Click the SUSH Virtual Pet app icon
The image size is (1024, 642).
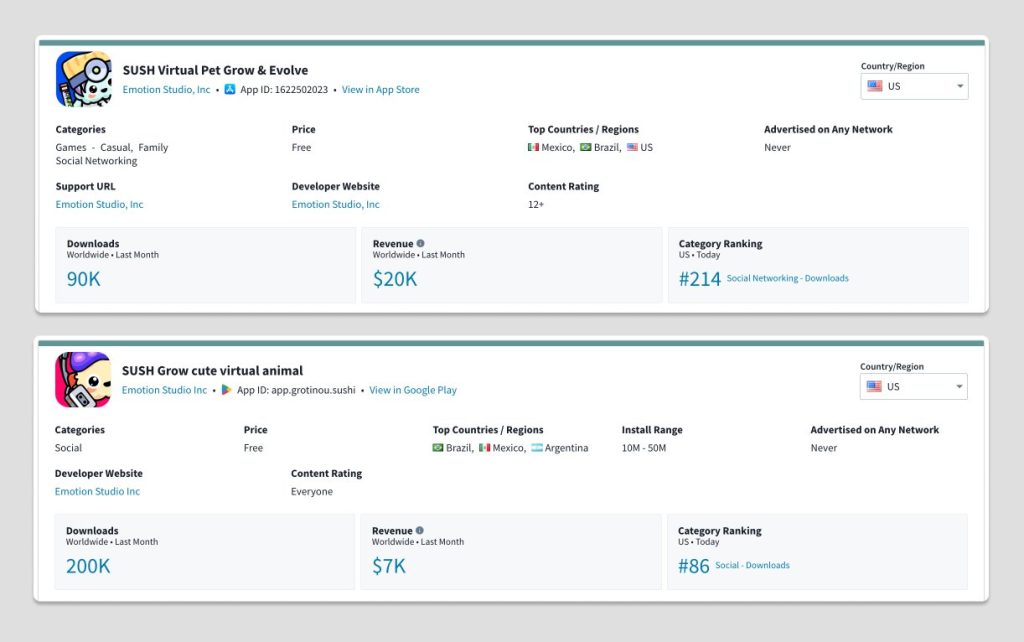[84, 79]
